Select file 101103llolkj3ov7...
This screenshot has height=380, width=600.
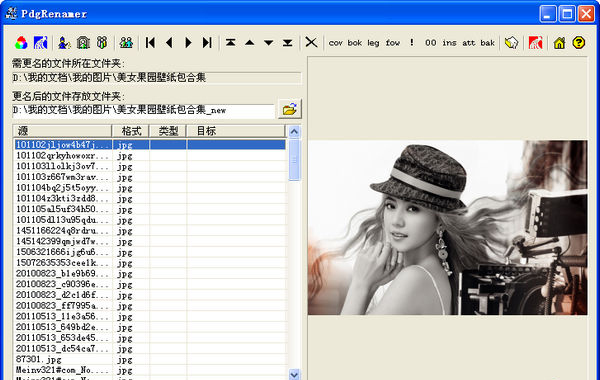point(150,166)
